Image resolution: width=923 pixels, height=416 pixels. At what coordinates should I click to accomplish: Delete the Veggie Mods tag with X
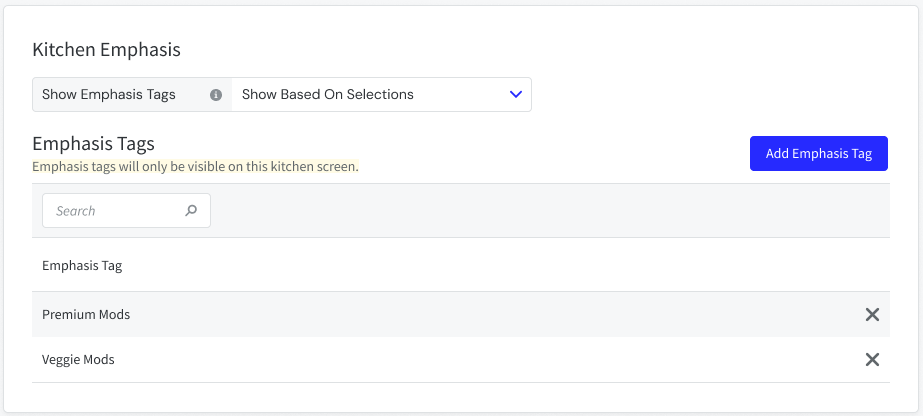click(872, 360)
